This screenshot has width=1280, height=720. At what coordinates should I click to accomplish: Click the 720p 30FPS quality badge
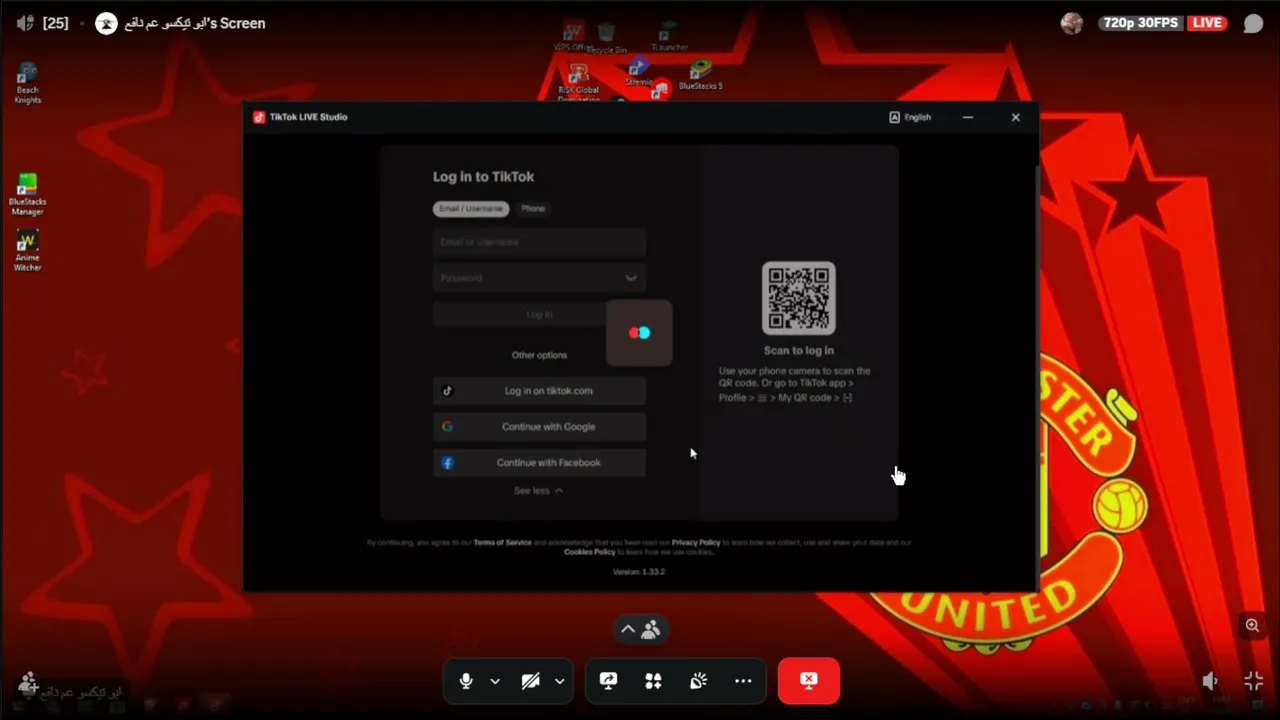tap(1143, 23)
